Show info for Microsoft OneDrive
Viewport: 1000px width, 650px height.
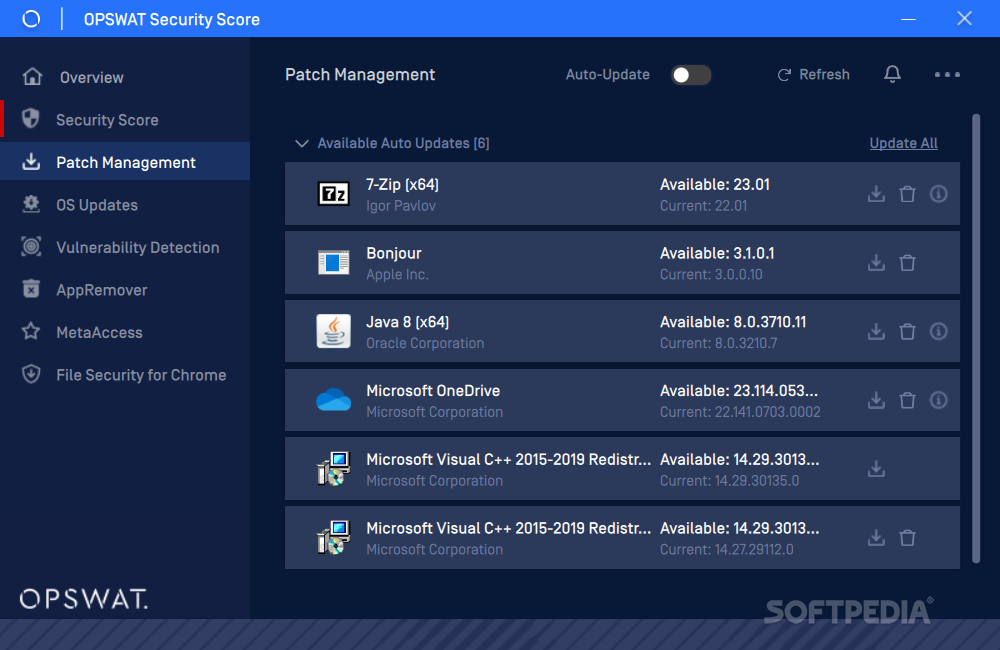click(x=938, y=400)
